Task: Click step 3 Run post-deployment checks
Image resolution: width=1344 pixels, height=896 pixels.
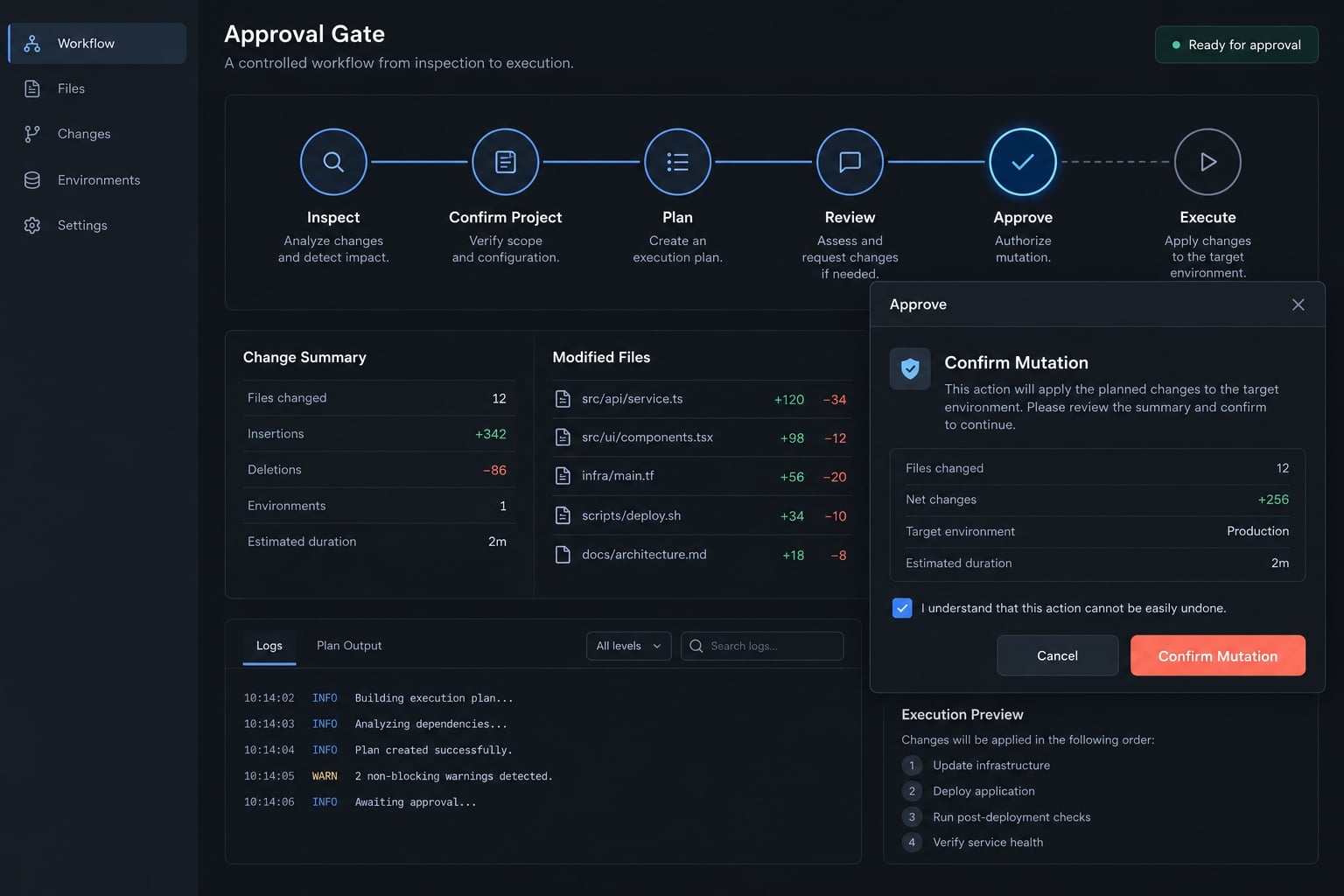Action: 996,817
